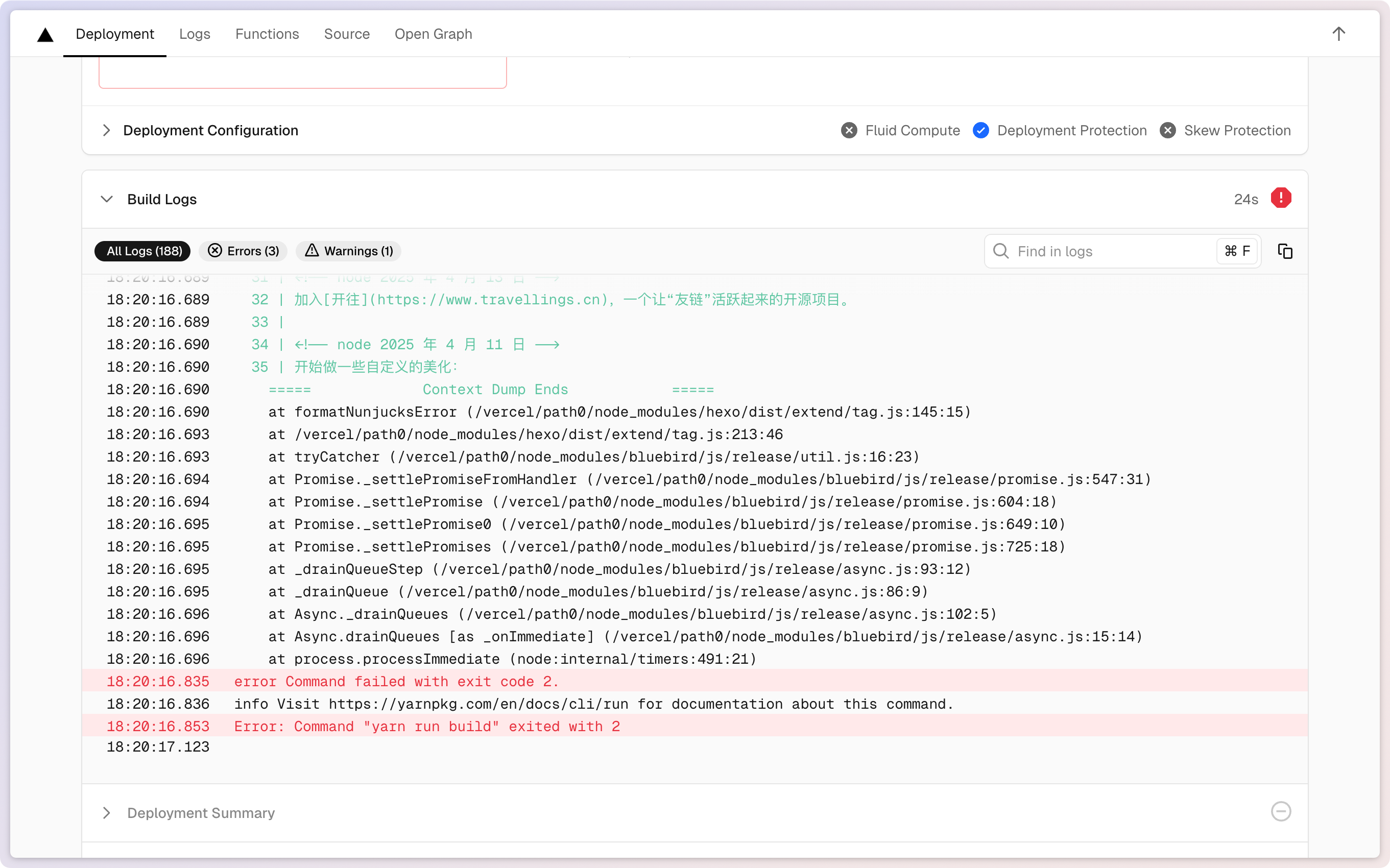The image size is (1390, 868).
Task: Click the search magnifier icon
Action: (1001, 251)
